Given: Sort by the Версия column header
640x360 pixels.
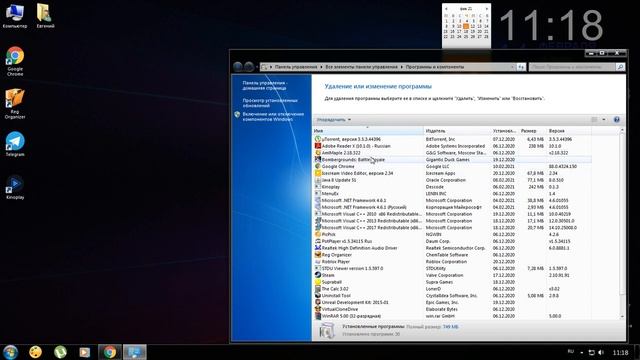Looking at the screenshot, I should coord(569,131).
